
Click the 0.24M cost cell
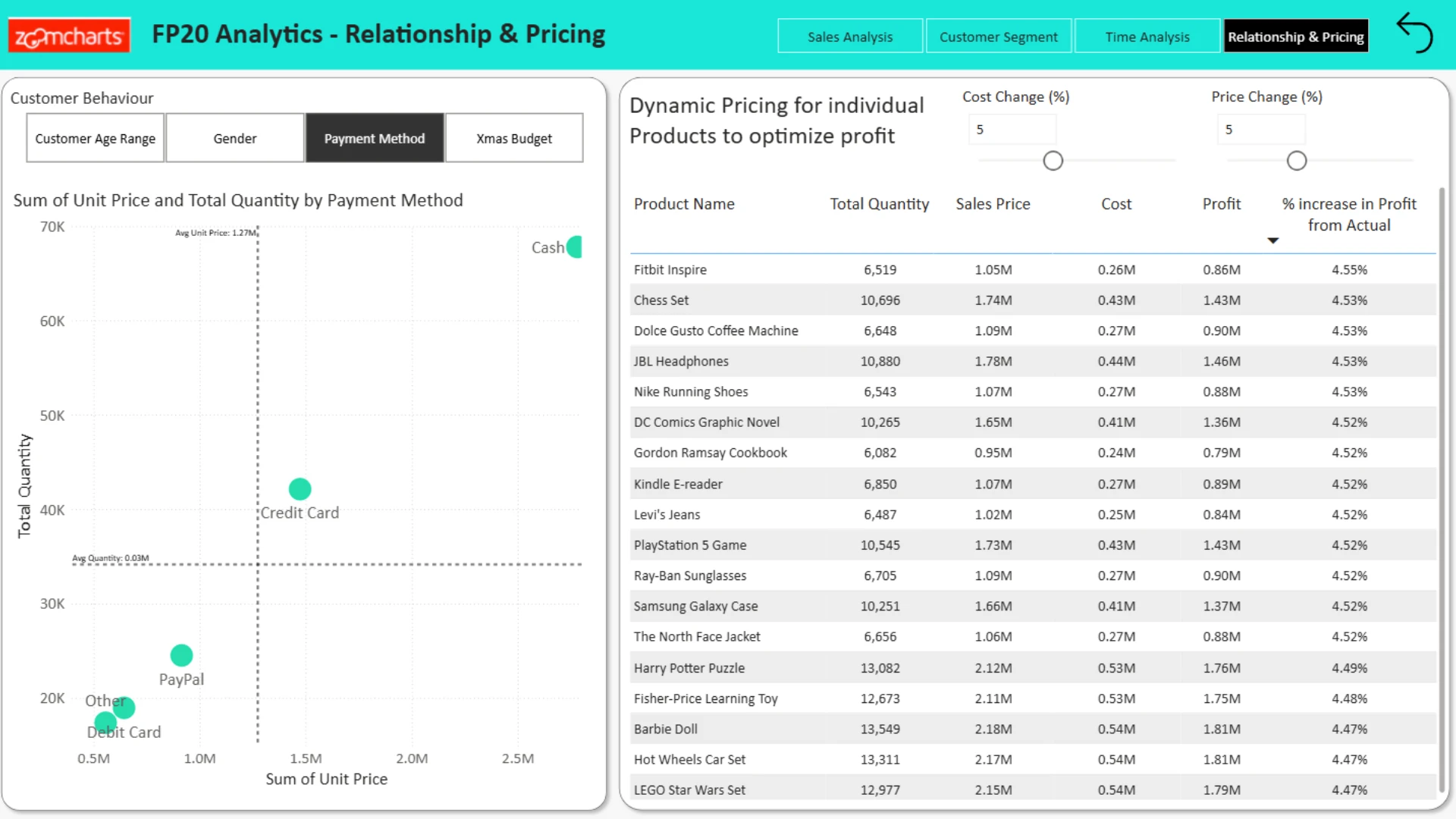point(1116,453)
